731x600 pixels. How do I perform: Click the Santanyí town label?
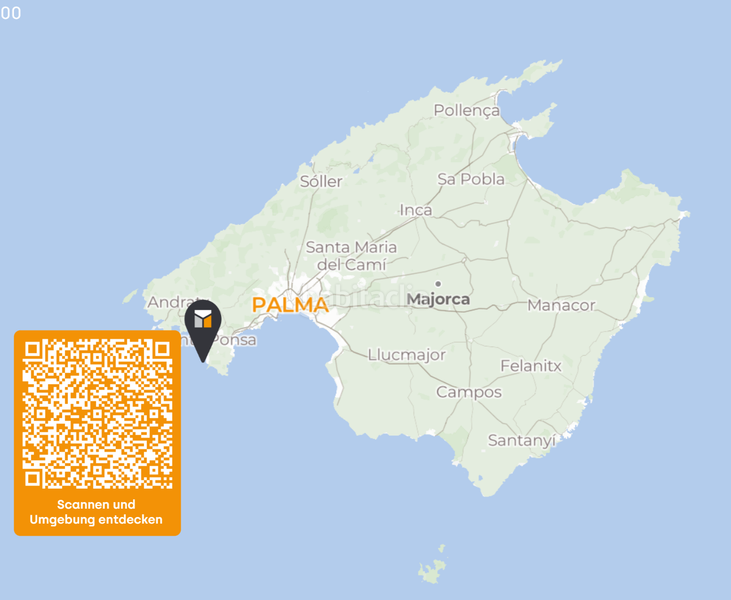[522, 441]
